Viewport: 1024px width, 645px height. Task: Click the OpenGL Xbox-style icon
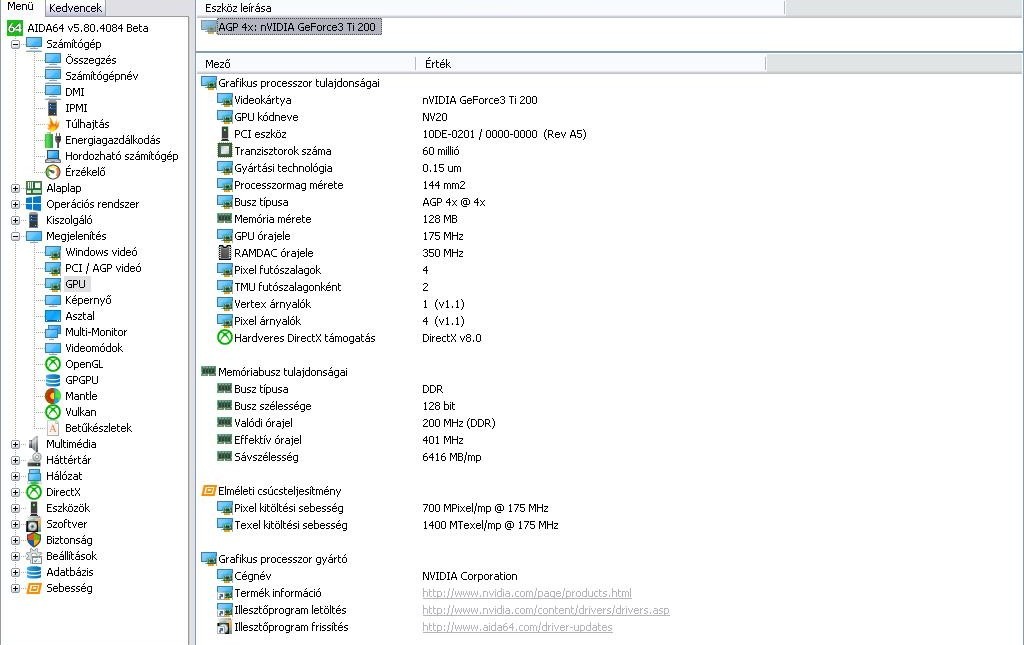click(x=53, y=364)
